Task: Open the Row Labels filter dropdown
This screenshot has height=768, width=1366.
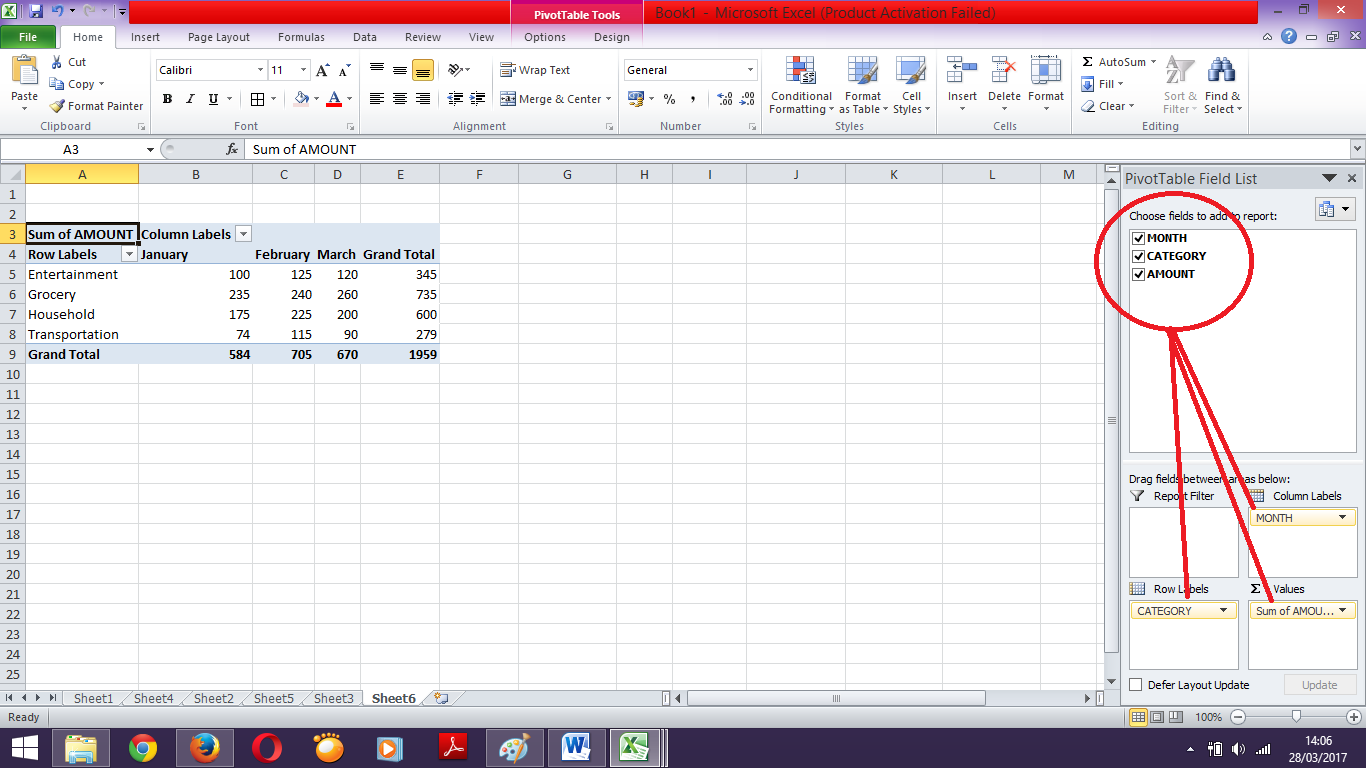Action: pyautogui.click(x=129, y=254)
